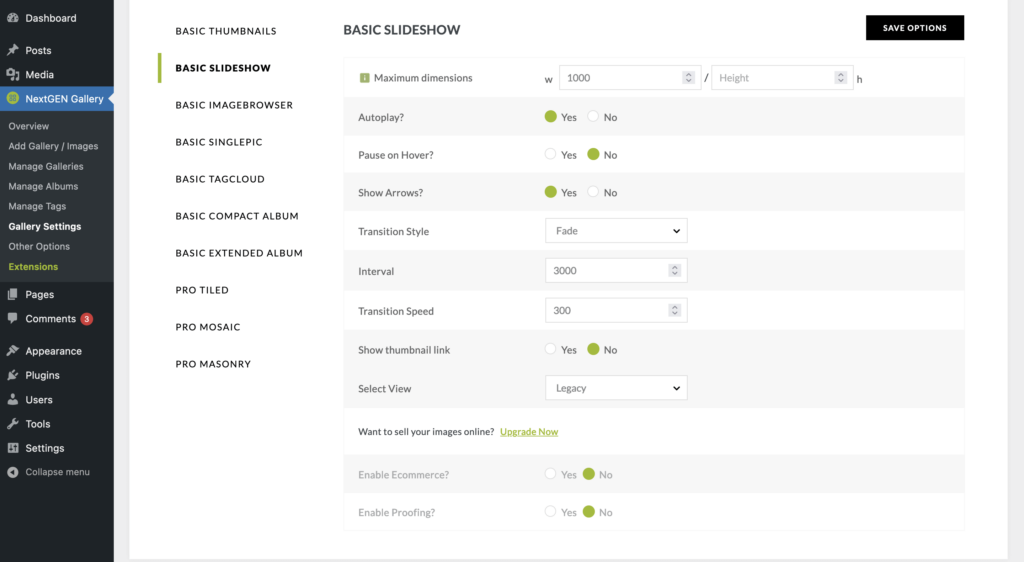
Task: Select Yes for Show thumbnail link
Action: click(x=551, y=350)
